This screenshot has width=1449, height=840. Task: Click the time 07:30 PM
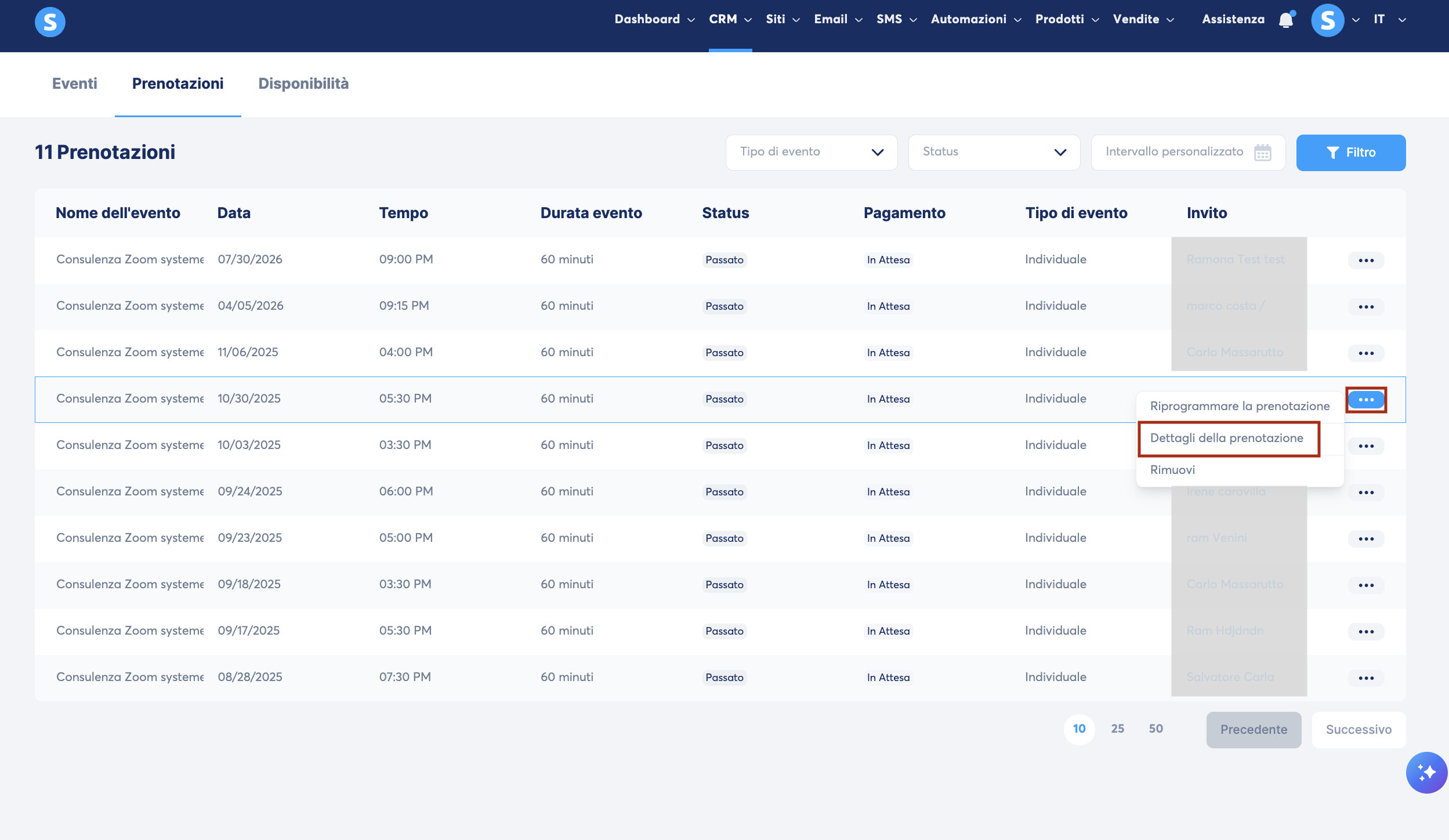[405, 677]
